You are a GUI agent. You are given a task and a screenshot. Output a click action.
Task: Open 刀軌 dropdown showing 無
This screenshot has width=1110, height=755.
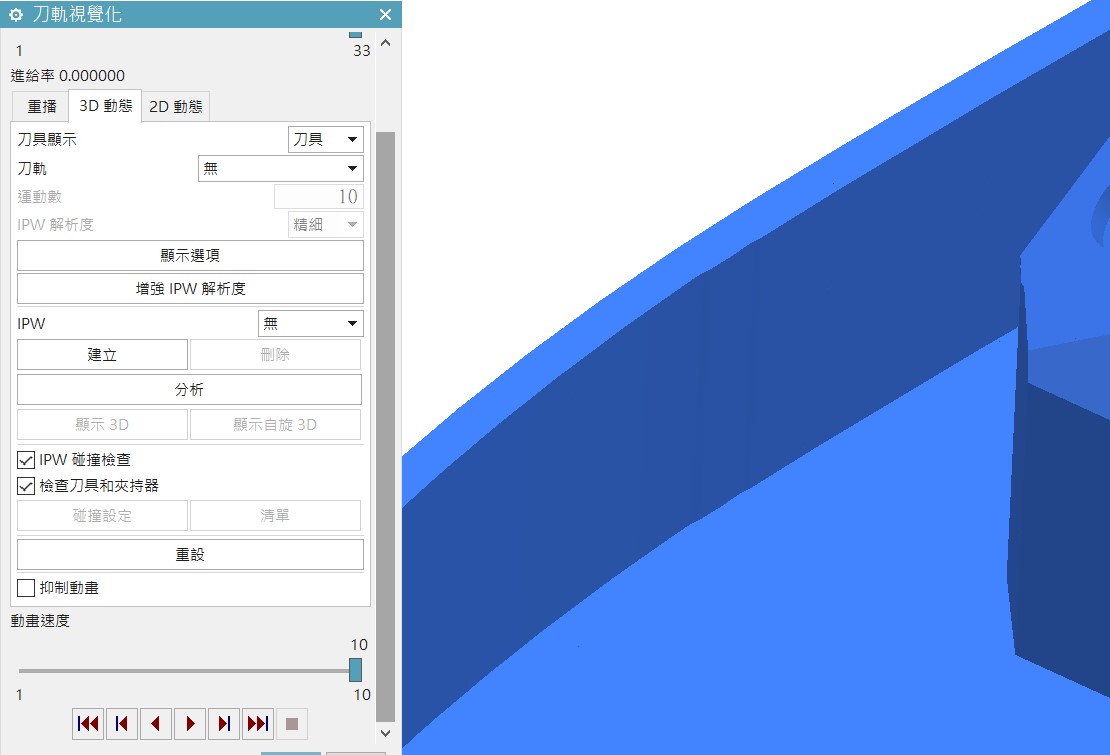281,168
